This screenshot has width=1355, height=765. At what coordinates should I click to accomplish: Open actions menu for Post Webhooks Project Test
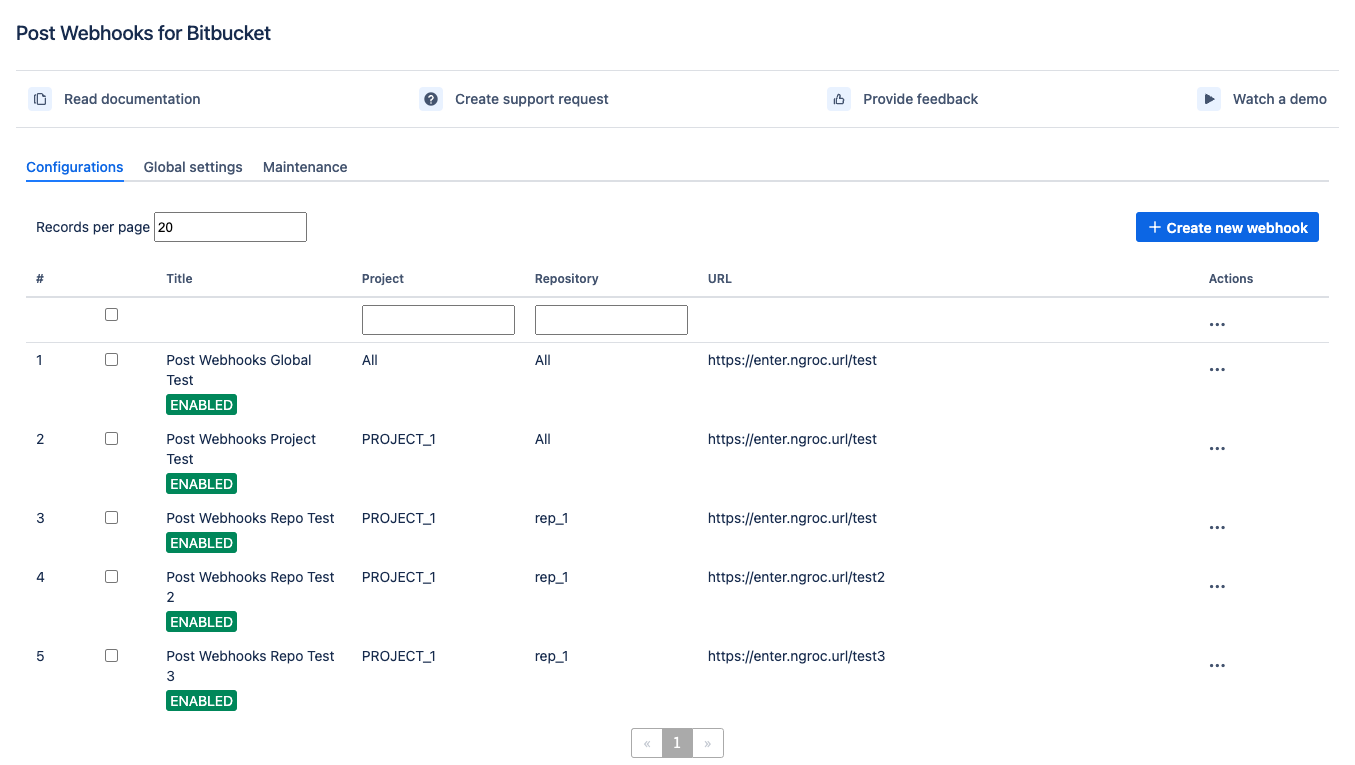[x=1217, y=449]
